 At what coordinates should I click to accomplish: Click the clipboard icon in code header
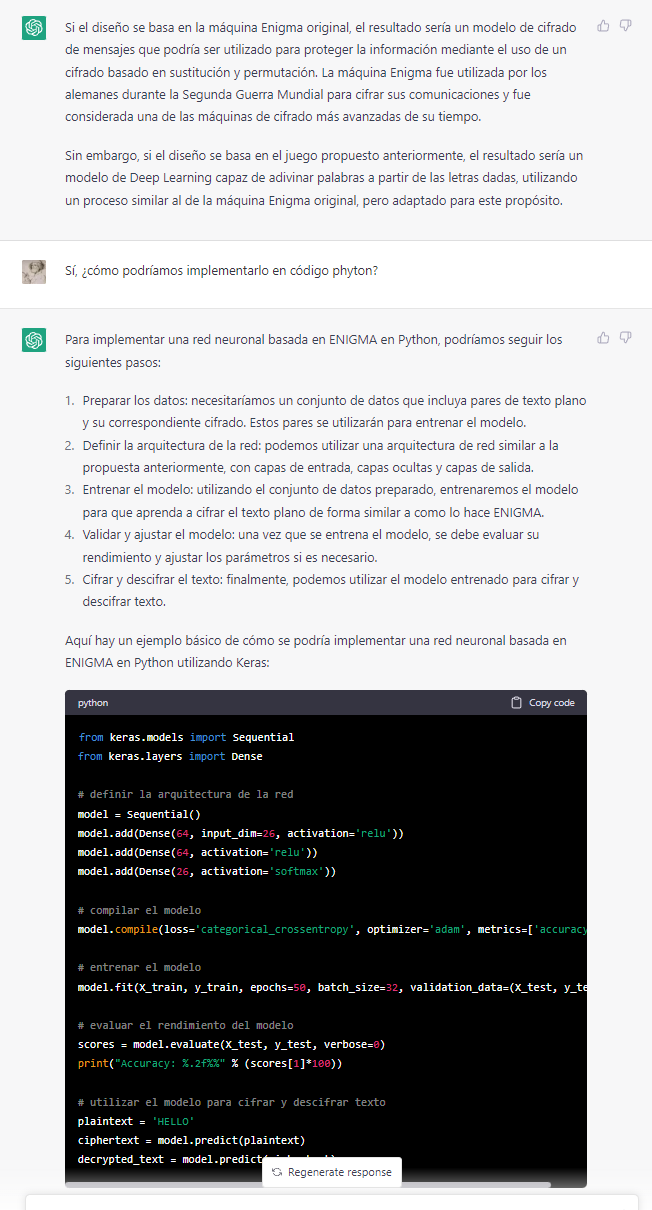click(516, 703)
